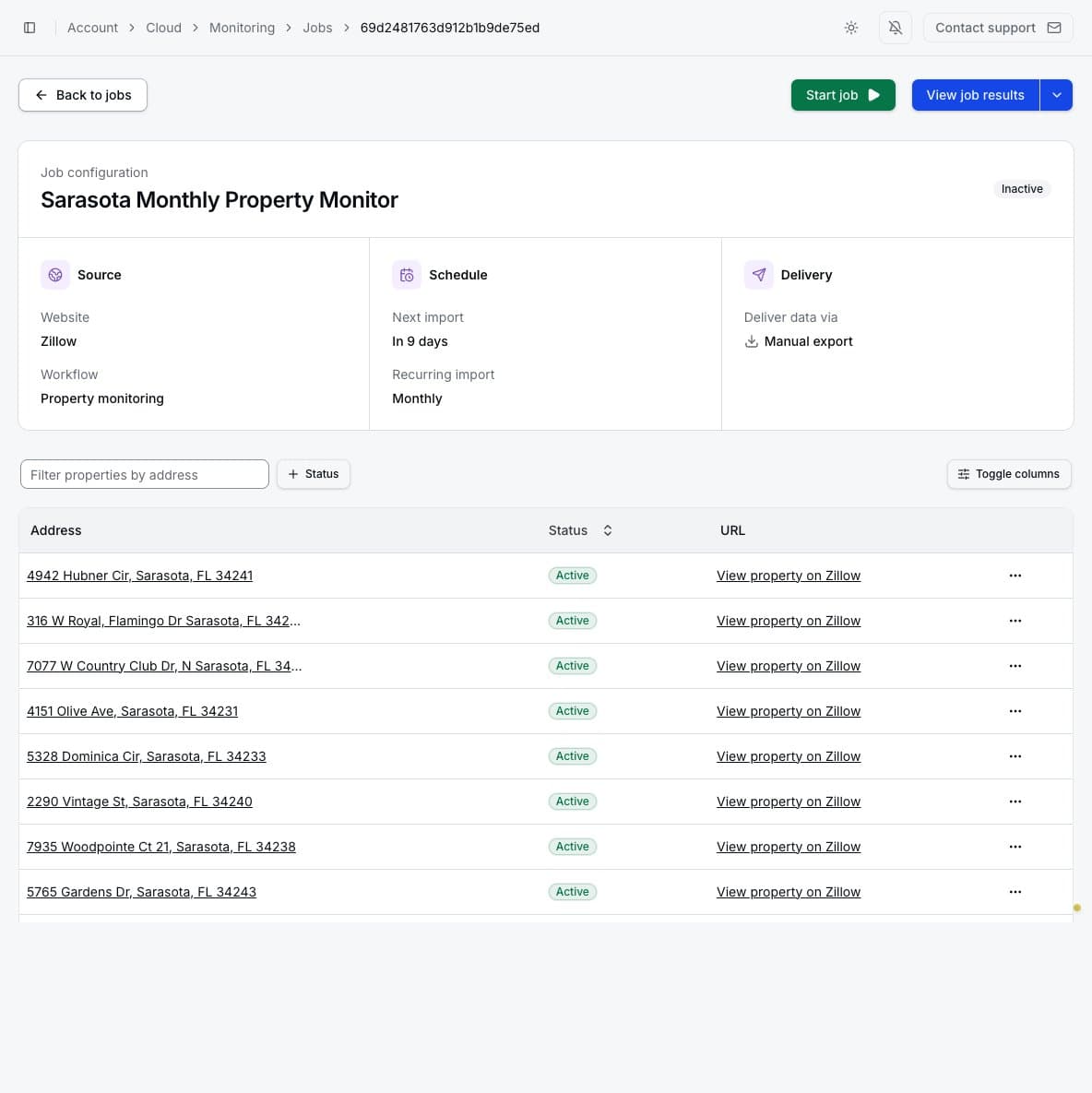Go to Monitoring breadcrumb
This screenshot has height=1093, width=1092.
tap(242, 28)
